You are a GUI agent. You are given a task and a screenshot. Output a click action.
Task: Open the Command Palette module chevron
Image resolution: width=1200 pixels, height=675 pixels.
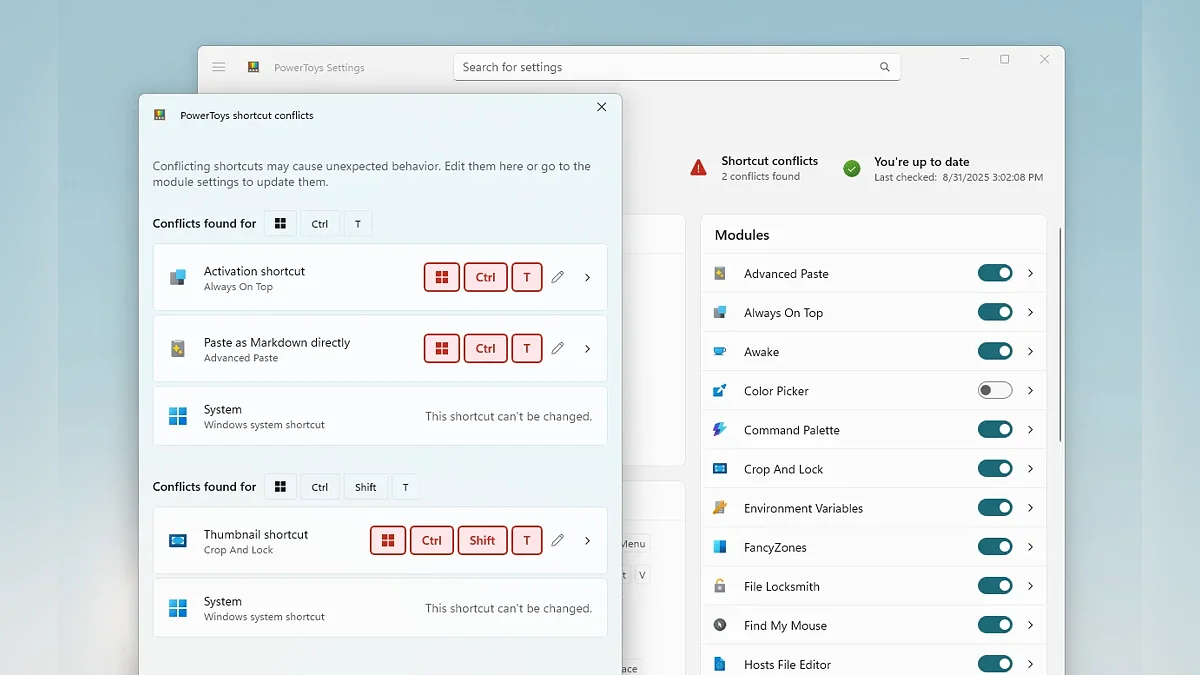[1030, 429]
